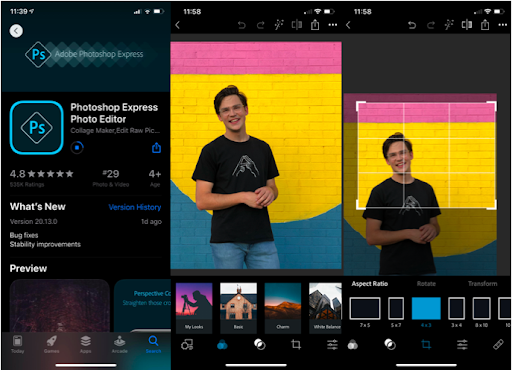Tap the compare before/after icon in the right editor
This screenshot has width=512, height=370.
467,25
